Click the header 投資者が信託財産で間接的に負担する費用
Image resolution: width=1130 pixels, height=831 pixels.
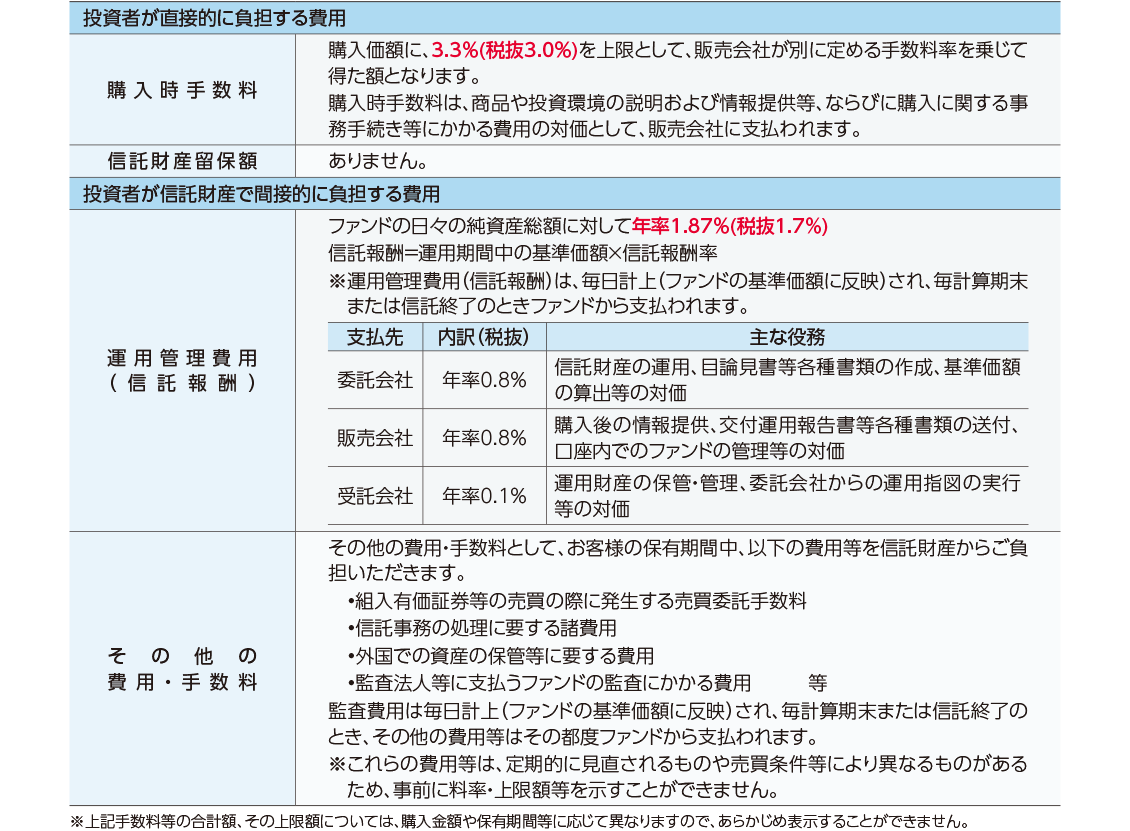[x=261, y=194]
